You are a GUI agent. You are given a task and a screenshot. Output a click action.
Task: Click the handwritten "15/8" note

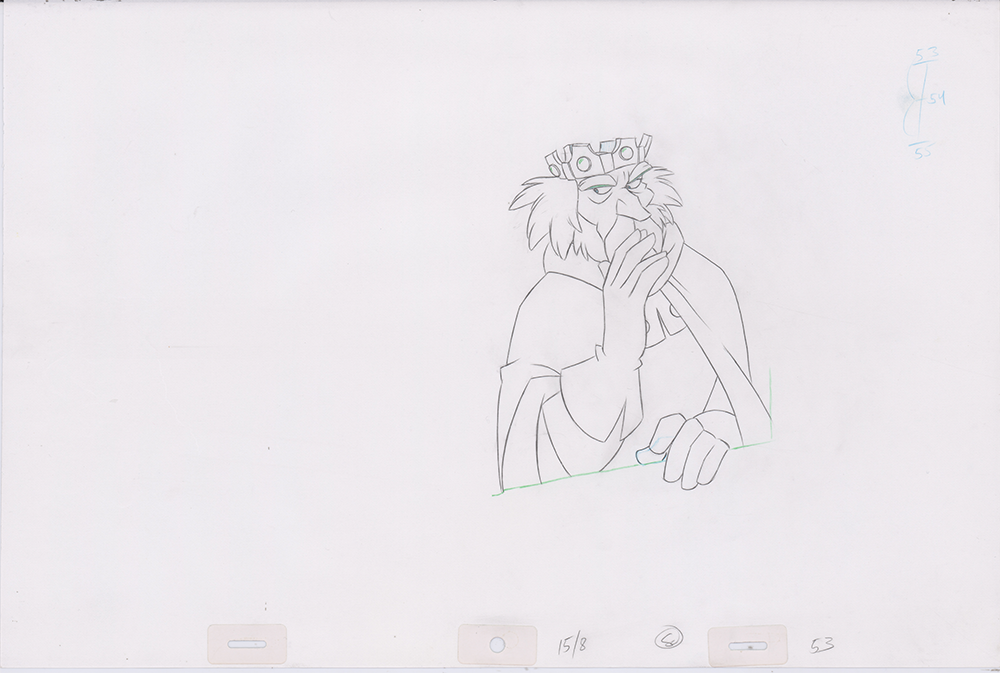573,643
